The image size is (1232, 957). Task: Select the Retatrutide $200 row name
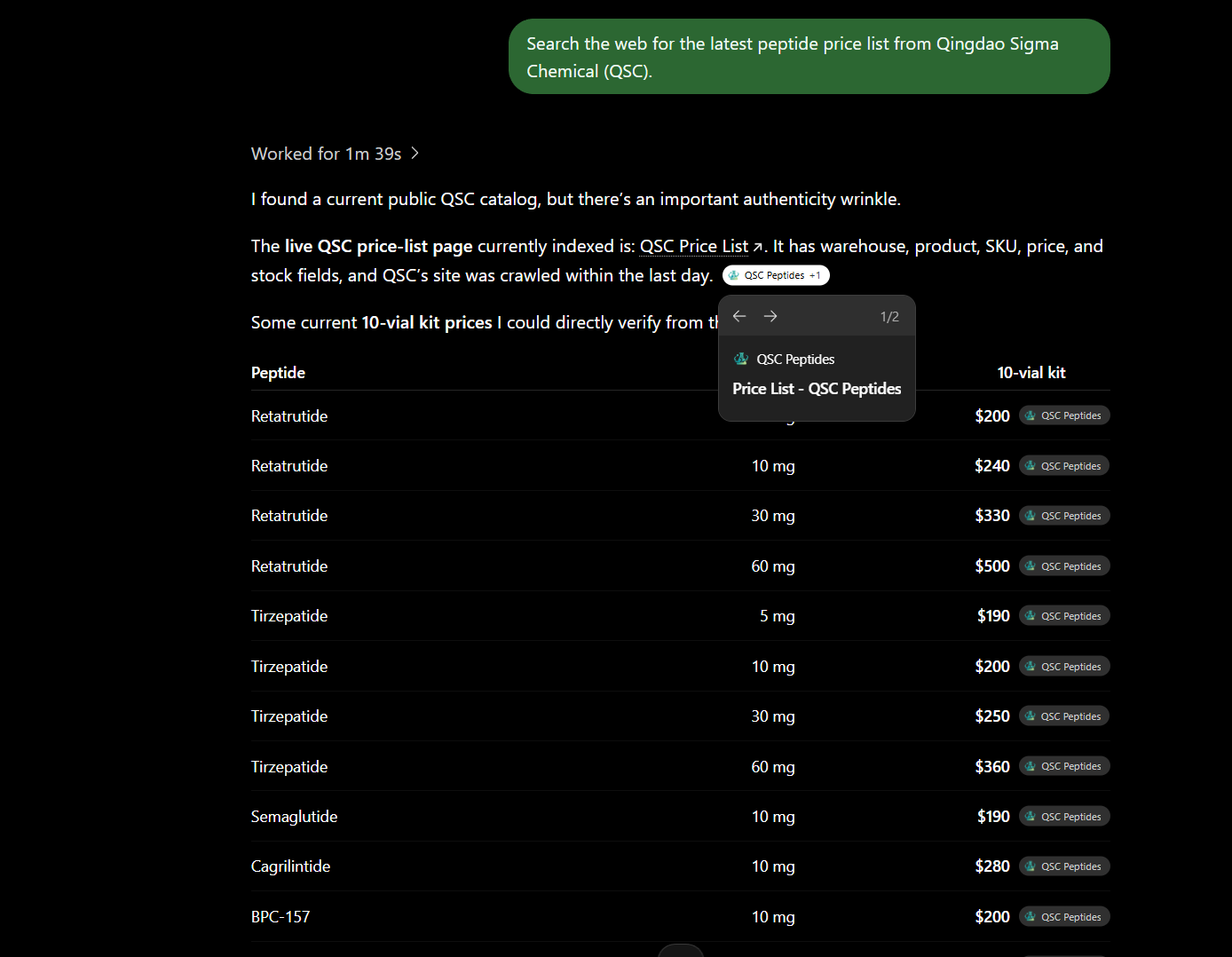click(289, 416)
